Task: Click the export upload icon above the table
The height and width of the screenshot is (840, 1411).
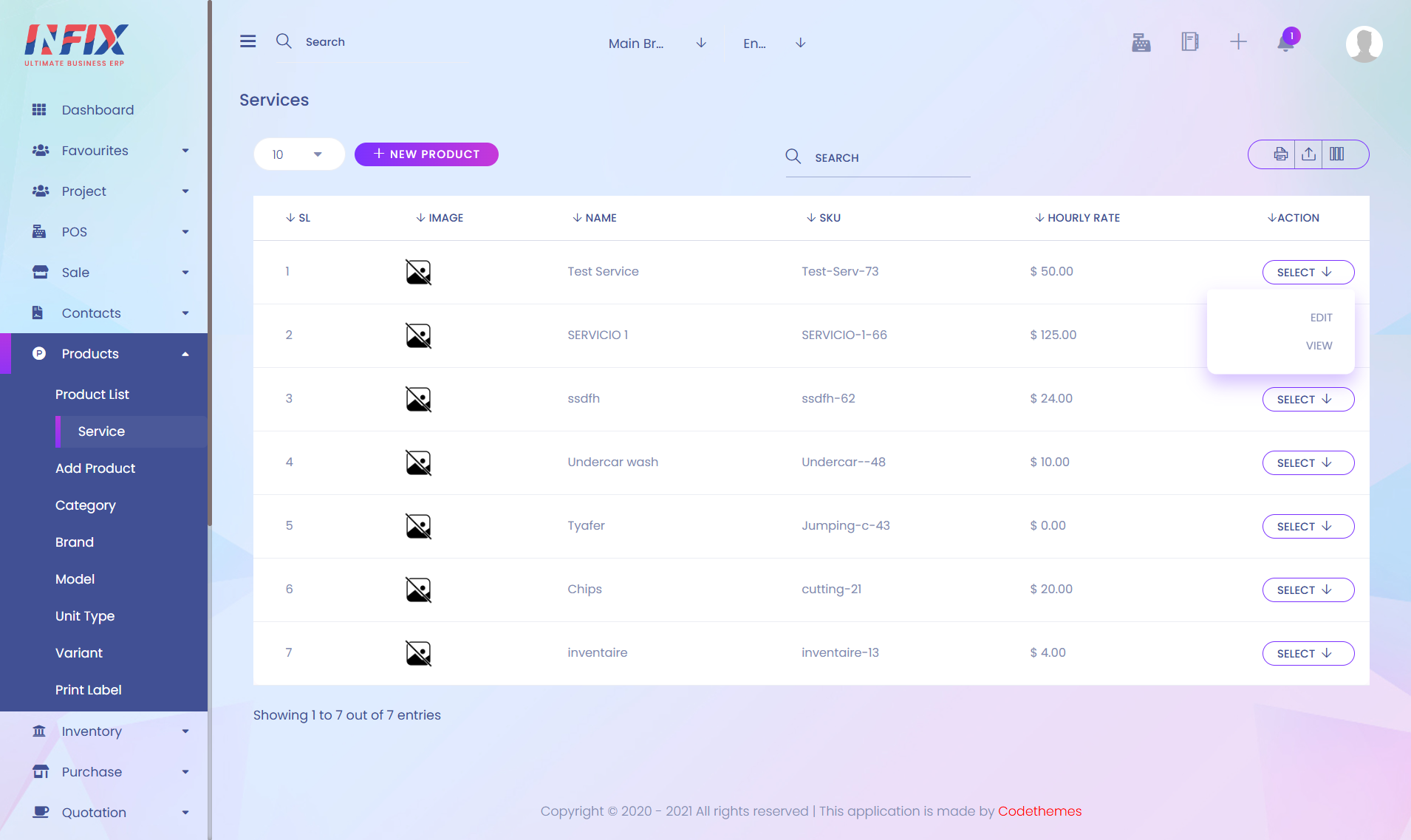Action: (1308, 154)
